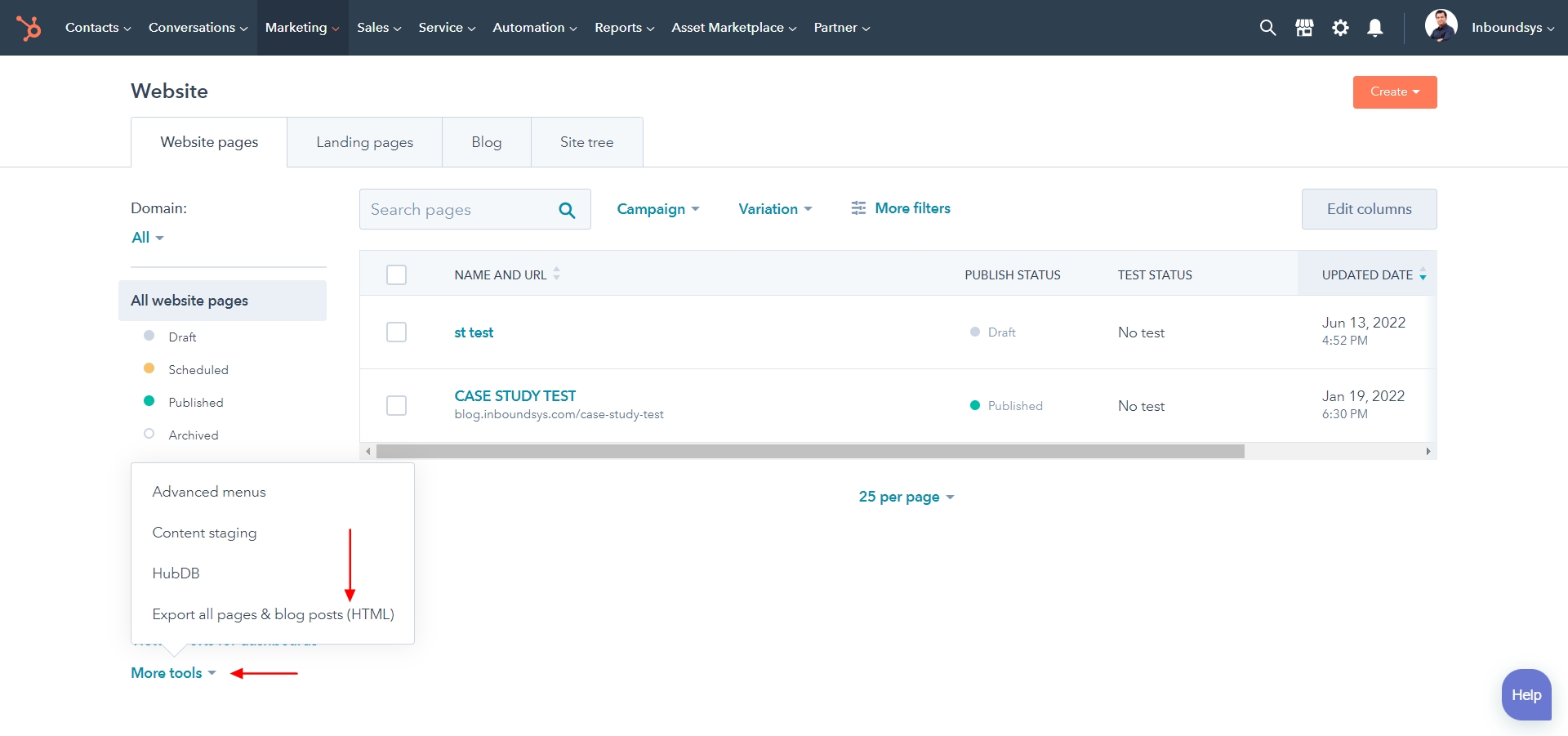Open the 25 per page dropdown
1568x736 pixels.
click(906, 497)
